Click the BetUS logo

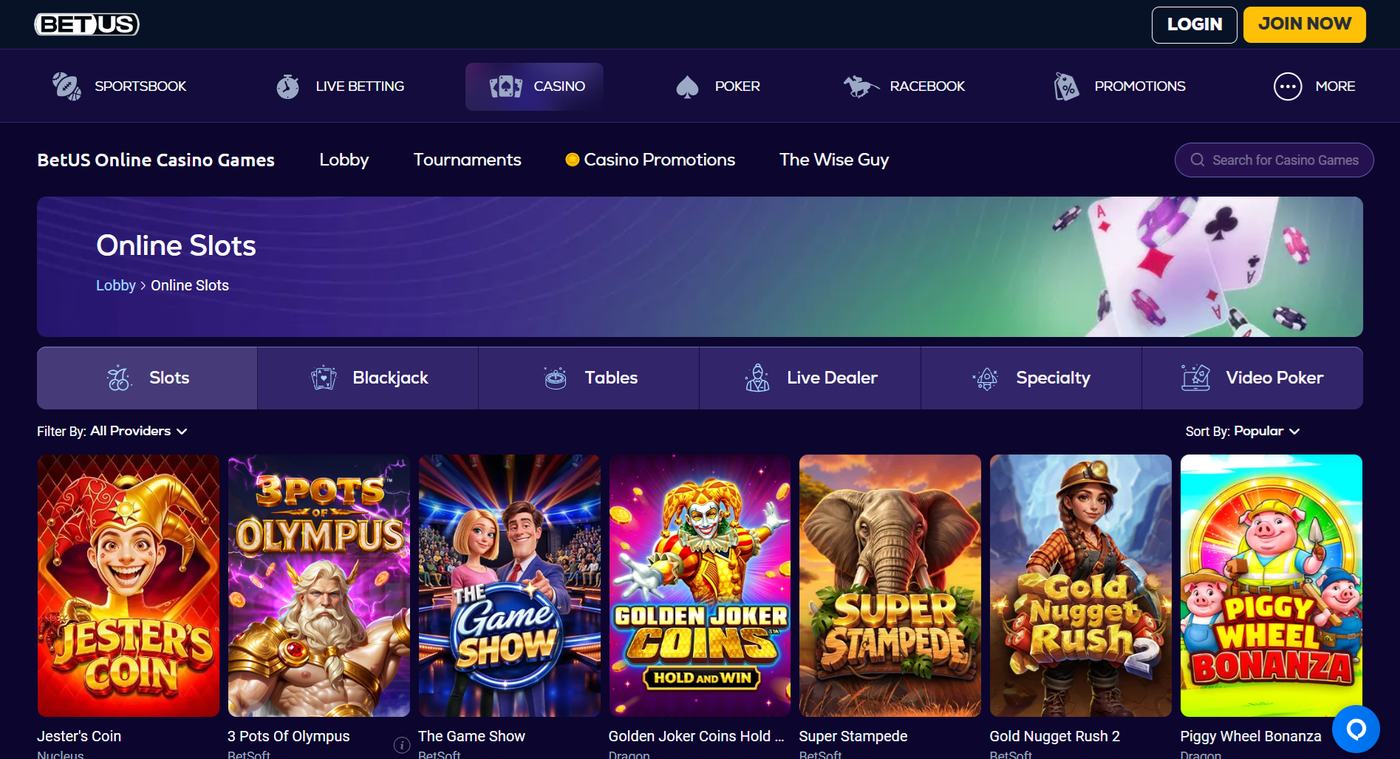[86, 24]
